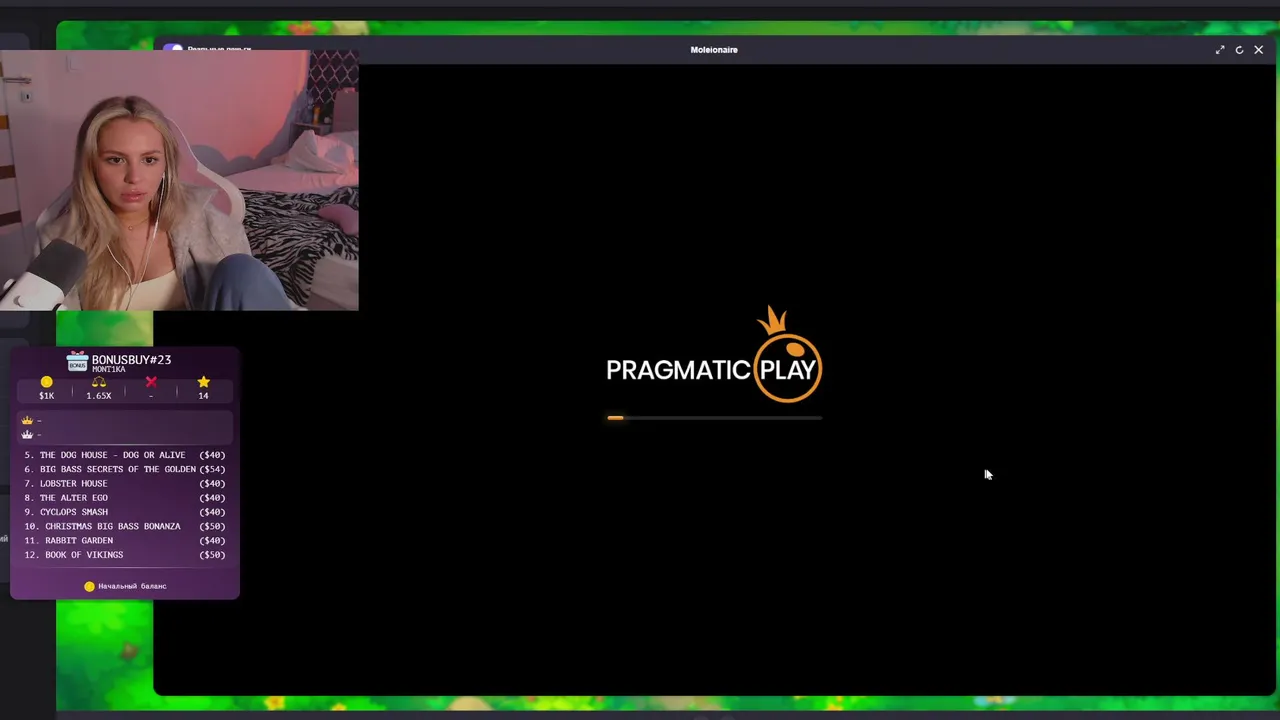1280x720 pixels.
Task: Click the ($54) price for Big Bass Secrets
Action: pyautogui.click(x=212, y=469)
